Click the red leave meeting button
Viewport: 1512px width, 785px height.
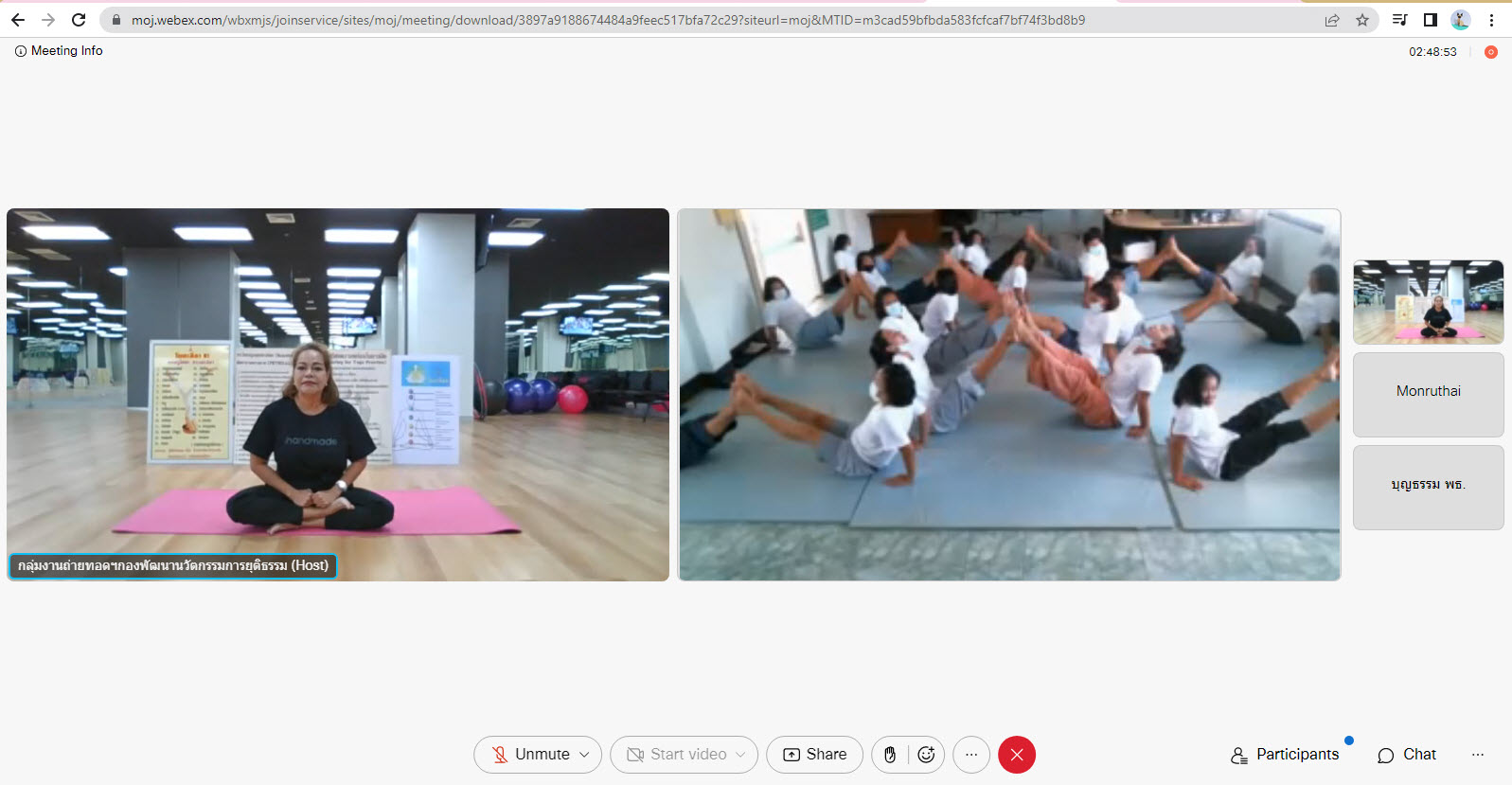click(x=1016, y=755)
